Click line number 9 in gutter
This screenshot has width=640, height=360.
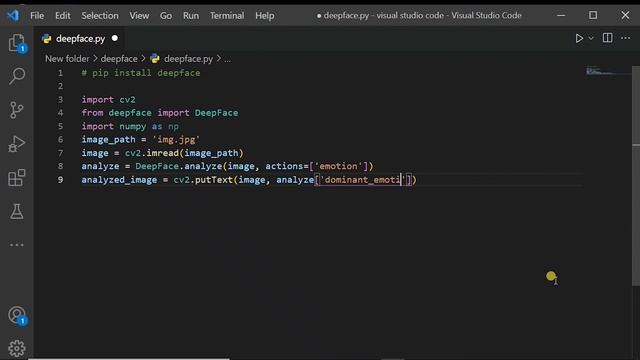point(60,180)
